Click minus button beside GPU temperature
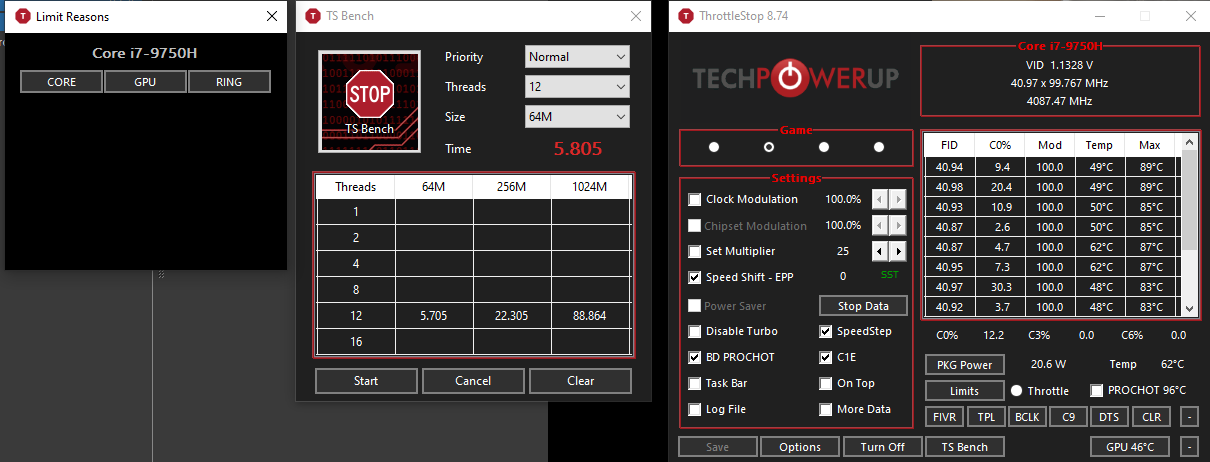This screenshot has height=462, width=1210. point(1189,446)
